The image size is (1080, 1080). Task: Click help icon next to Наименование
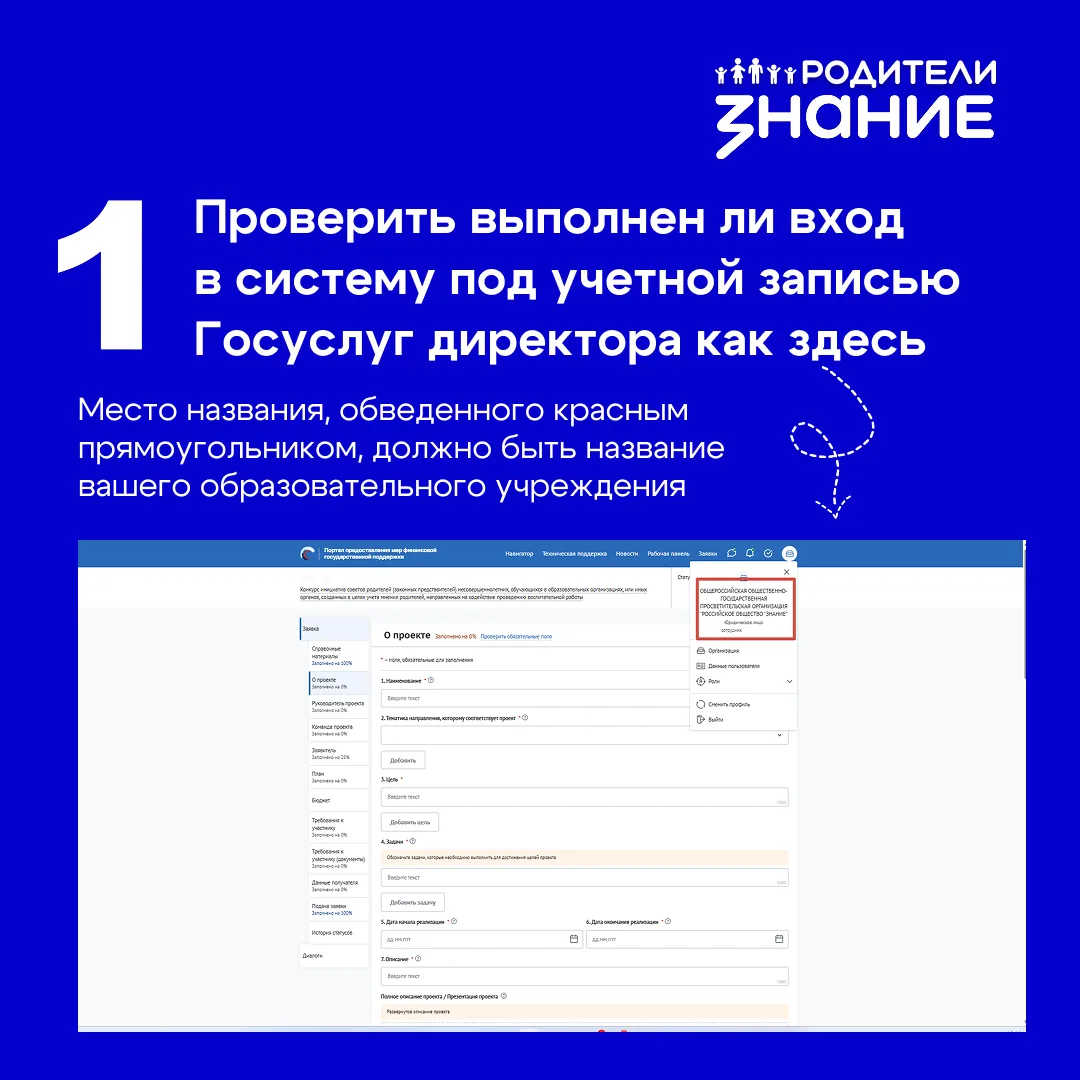pos(431,681)
